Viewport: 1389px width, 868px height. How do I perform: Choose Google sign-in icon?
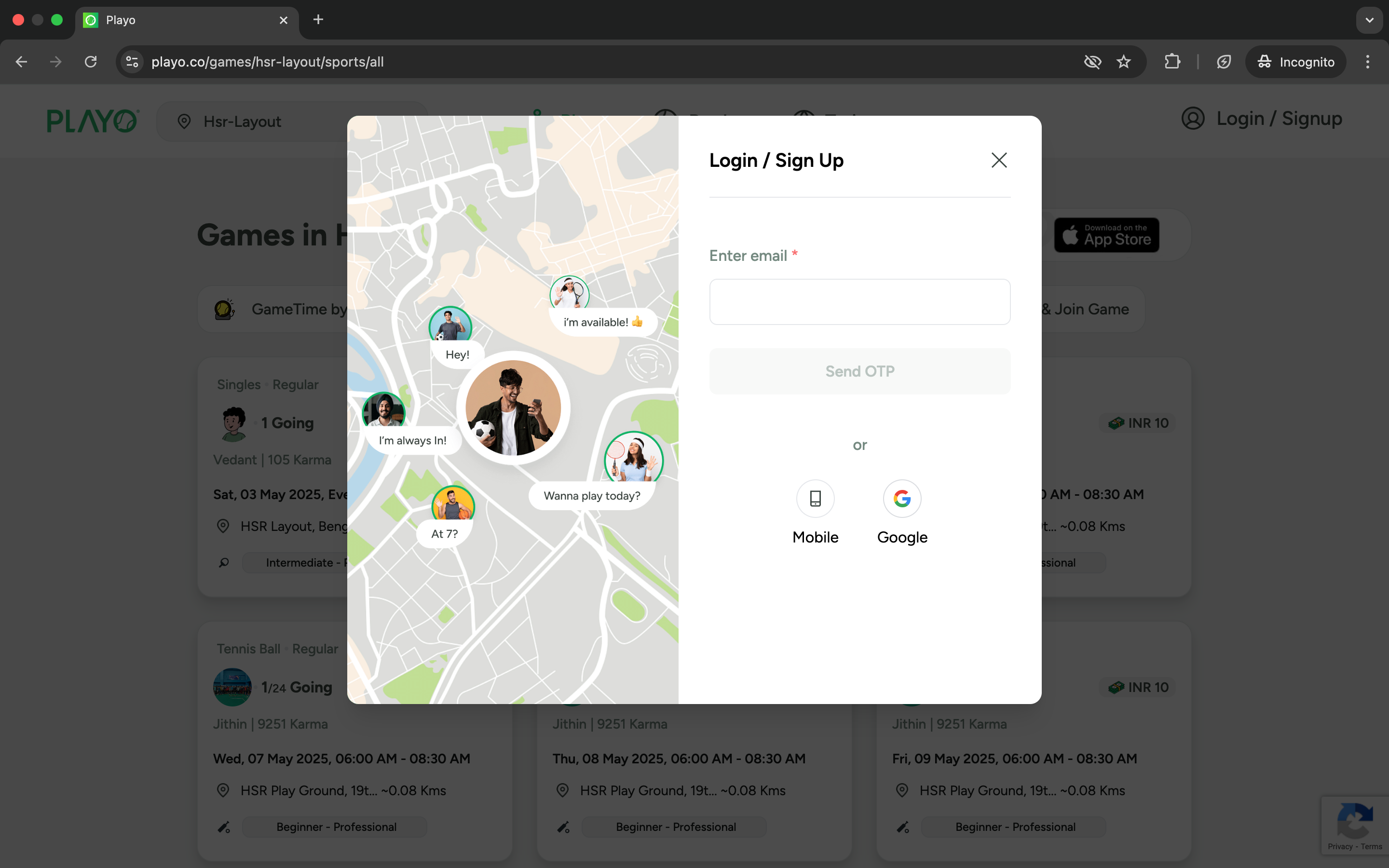pos(902,498)
